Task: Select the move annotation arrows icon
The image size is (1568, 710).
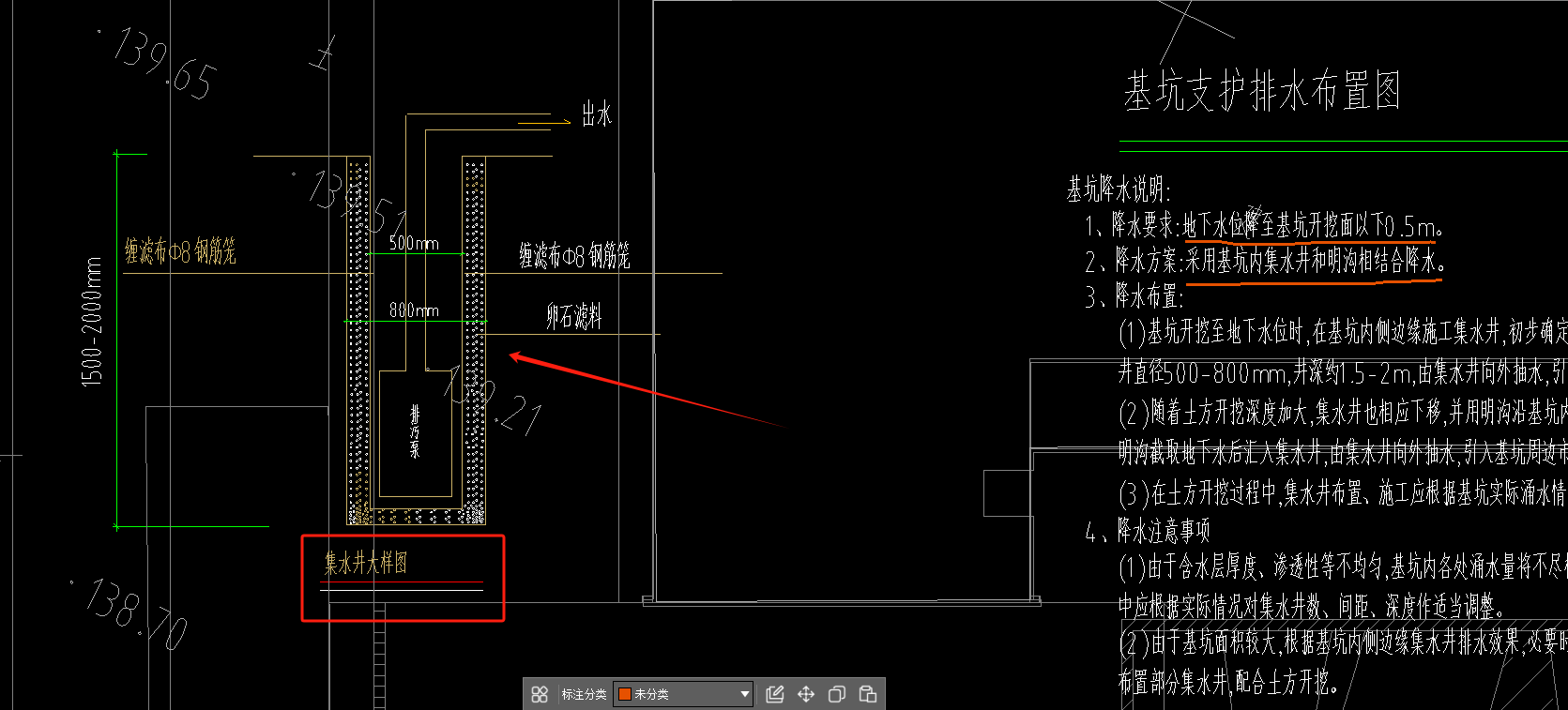Action: (x=806, y=694)
